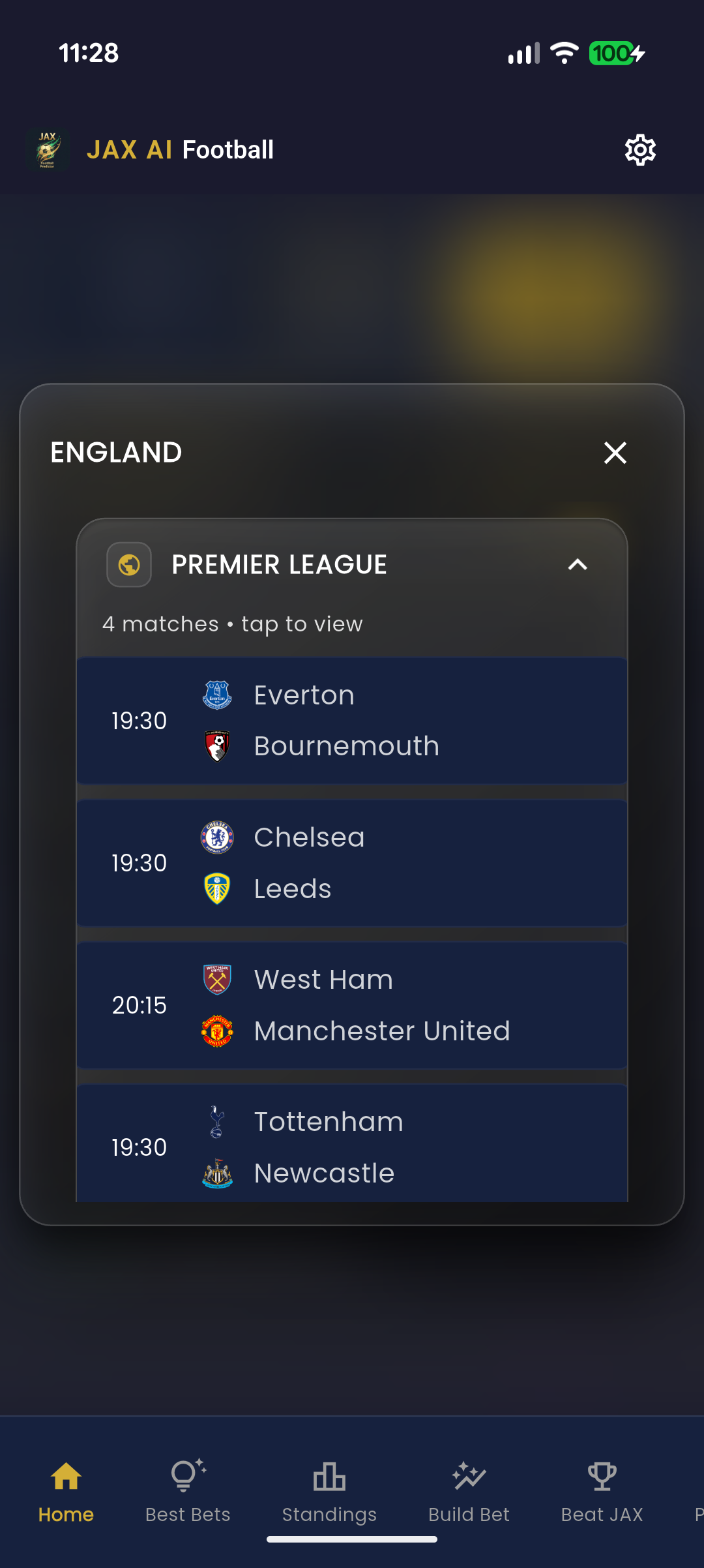
Task: Close the England matches panel
Action: pos(615,452)
